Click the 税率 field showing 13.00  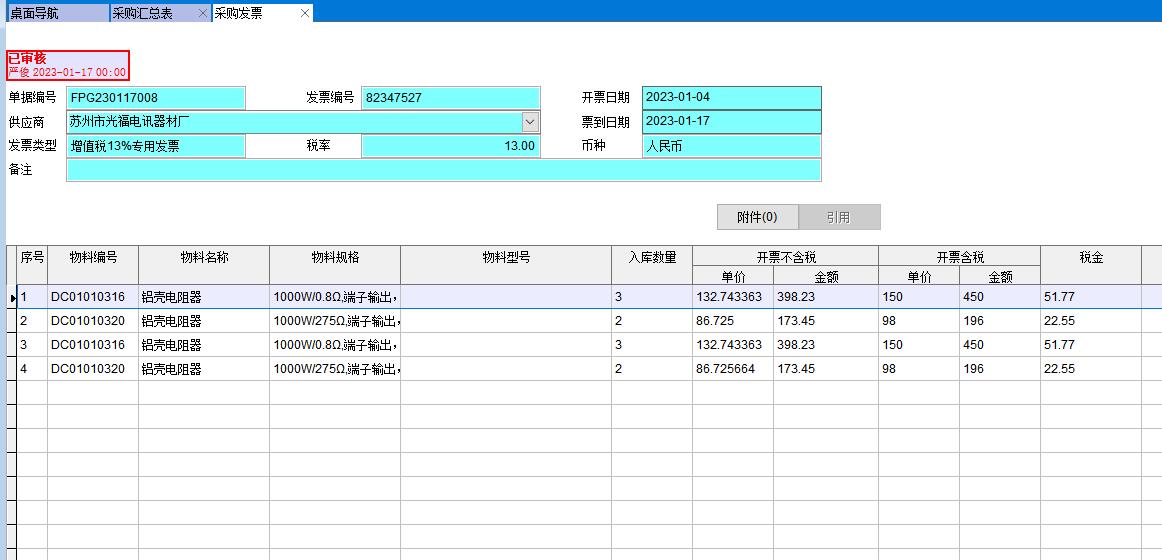450,146
